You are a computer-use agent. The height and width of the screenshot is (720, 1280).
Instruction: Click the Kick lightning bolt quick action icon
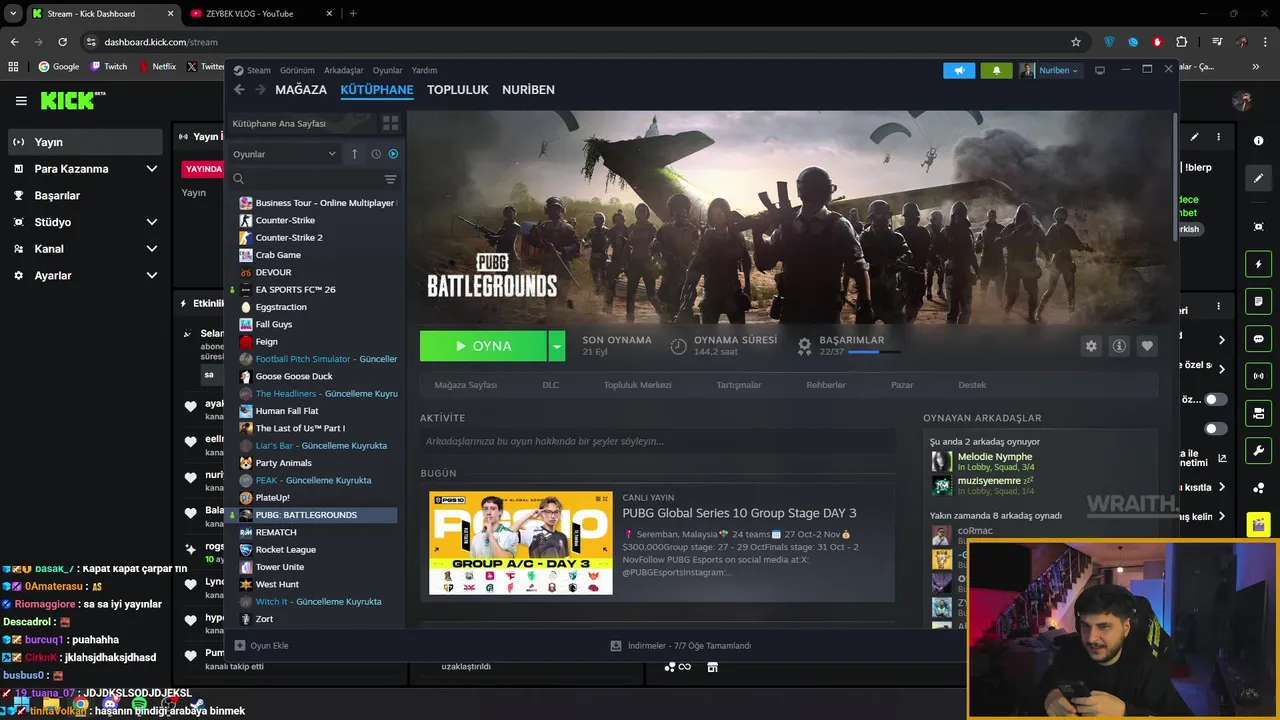1259,265
